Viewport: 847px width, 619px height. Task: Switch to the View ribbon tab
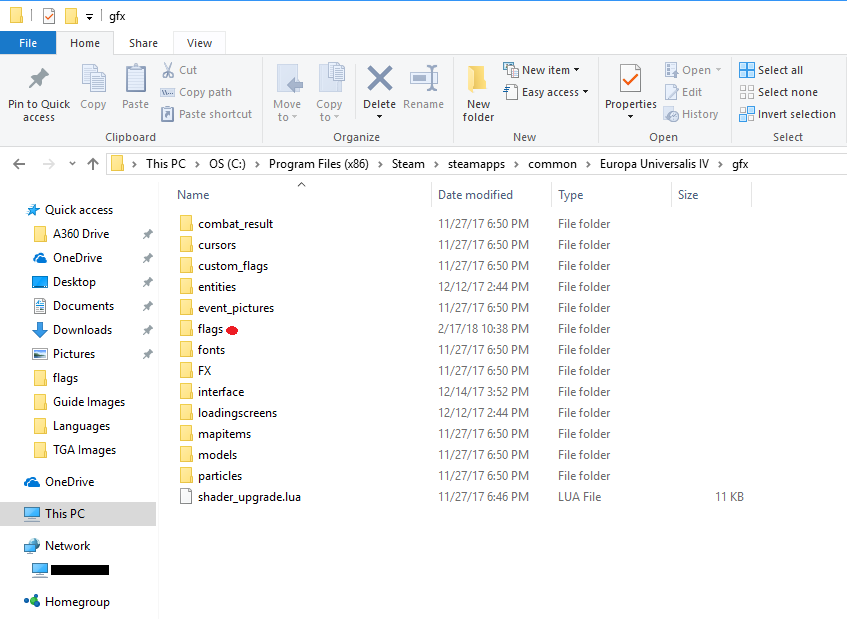(x=199, y=43)
